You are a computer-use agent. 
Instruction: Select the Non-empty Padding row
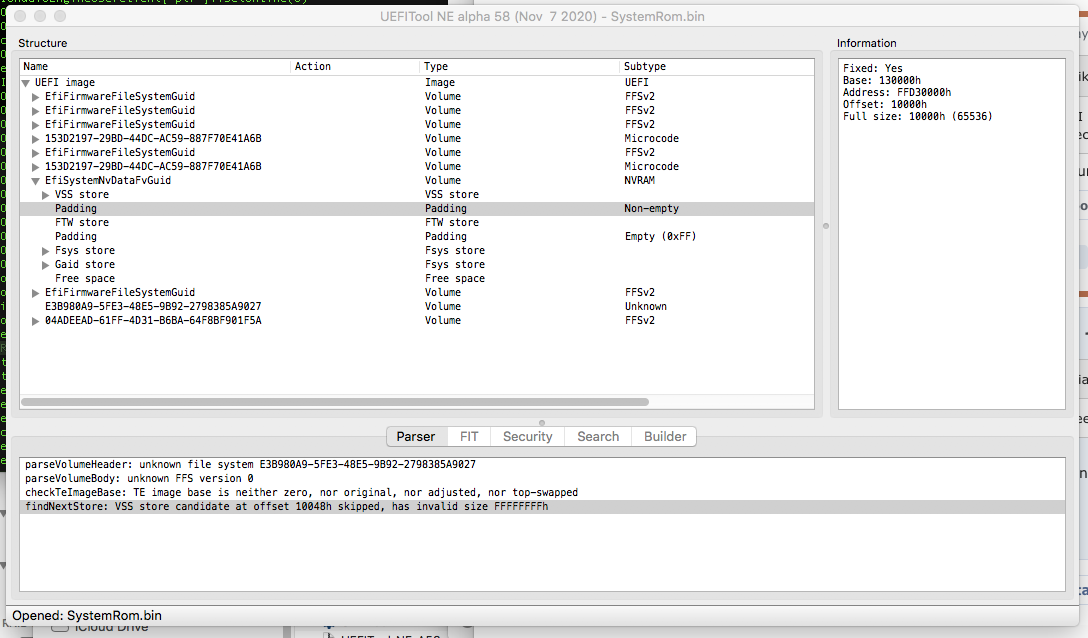pos(417,208)
